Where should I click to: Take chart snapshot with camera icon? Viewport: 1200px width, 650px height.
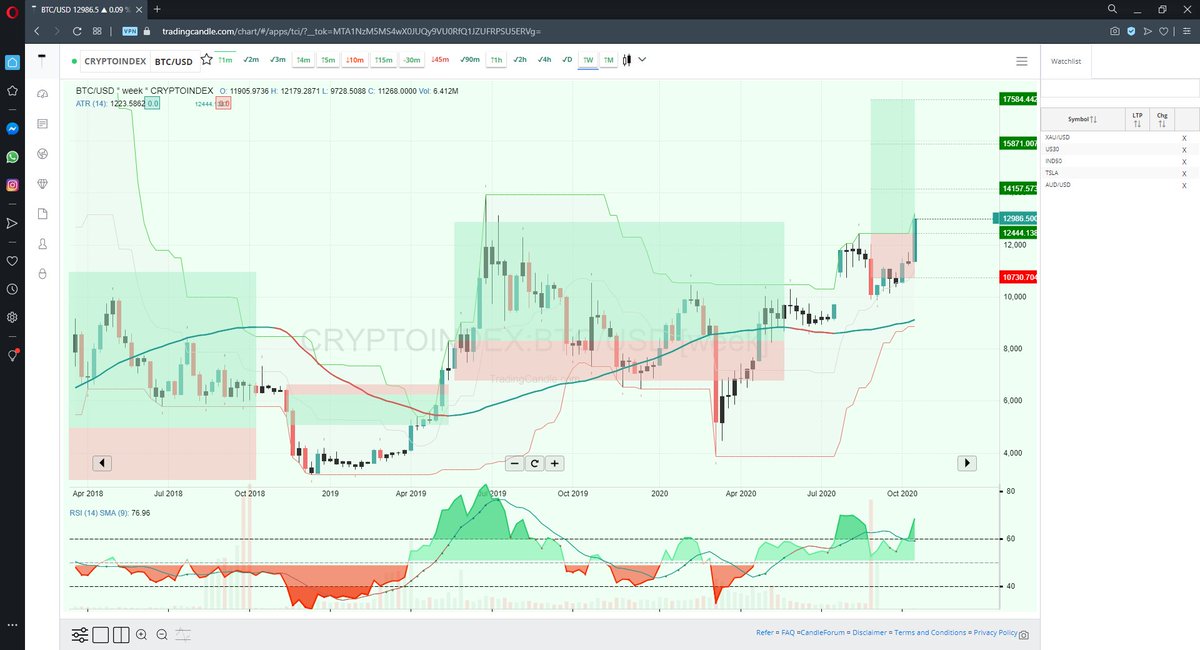coord(1024,635)
